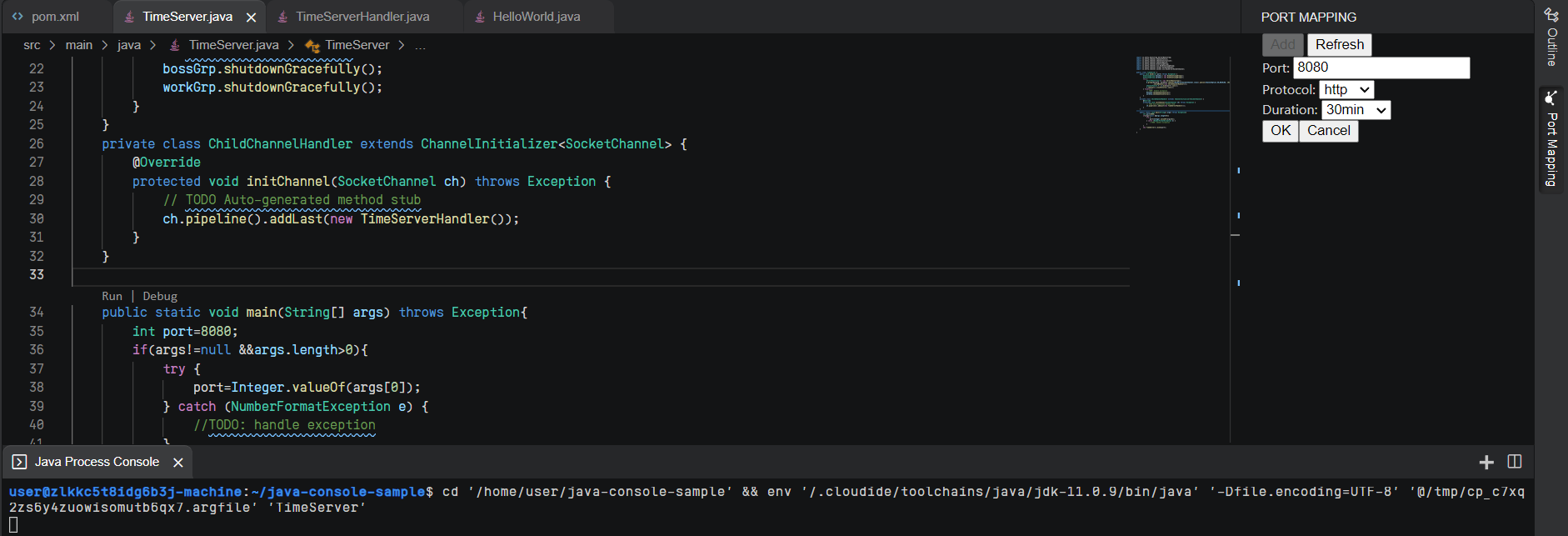This screenshot has height=536, width=1568.
Task: Click the new terminal plus icon
Action: click(x=1486, y=462)
